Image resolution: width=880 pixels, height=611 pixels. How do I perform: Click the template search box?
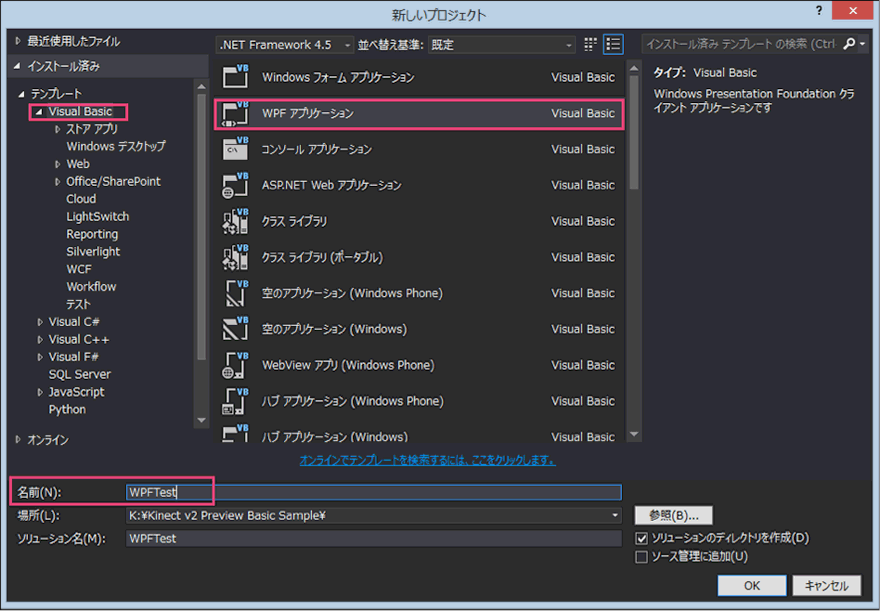point(741,44)
